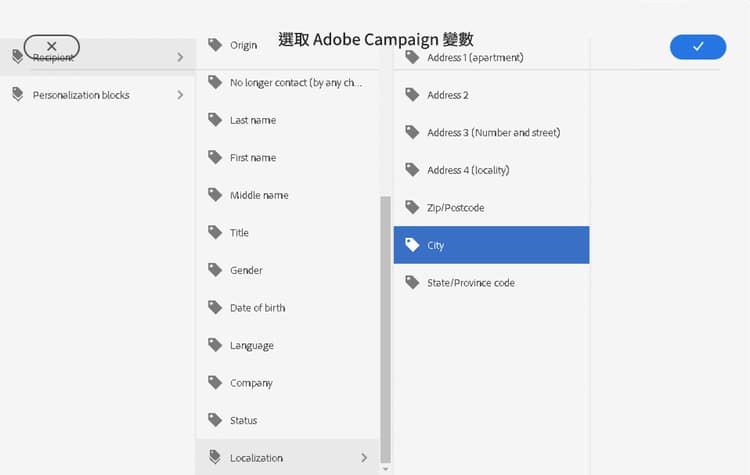Image resolution: width=750 pixels, height=475 pixels.
Task: Click the tag icon beside Address 1 (apartment)
Action: click(x=412, y=57)
